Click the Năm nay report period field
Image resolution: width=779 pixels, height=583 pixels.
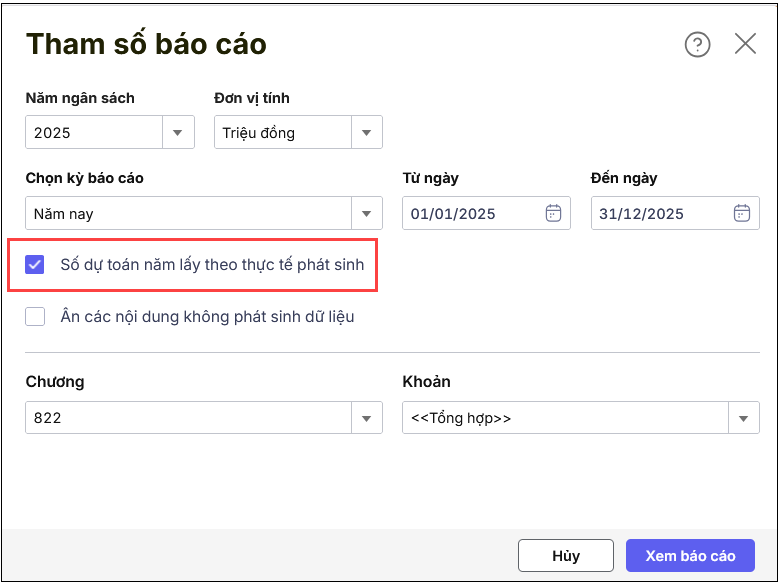click(x=187, y=213)
